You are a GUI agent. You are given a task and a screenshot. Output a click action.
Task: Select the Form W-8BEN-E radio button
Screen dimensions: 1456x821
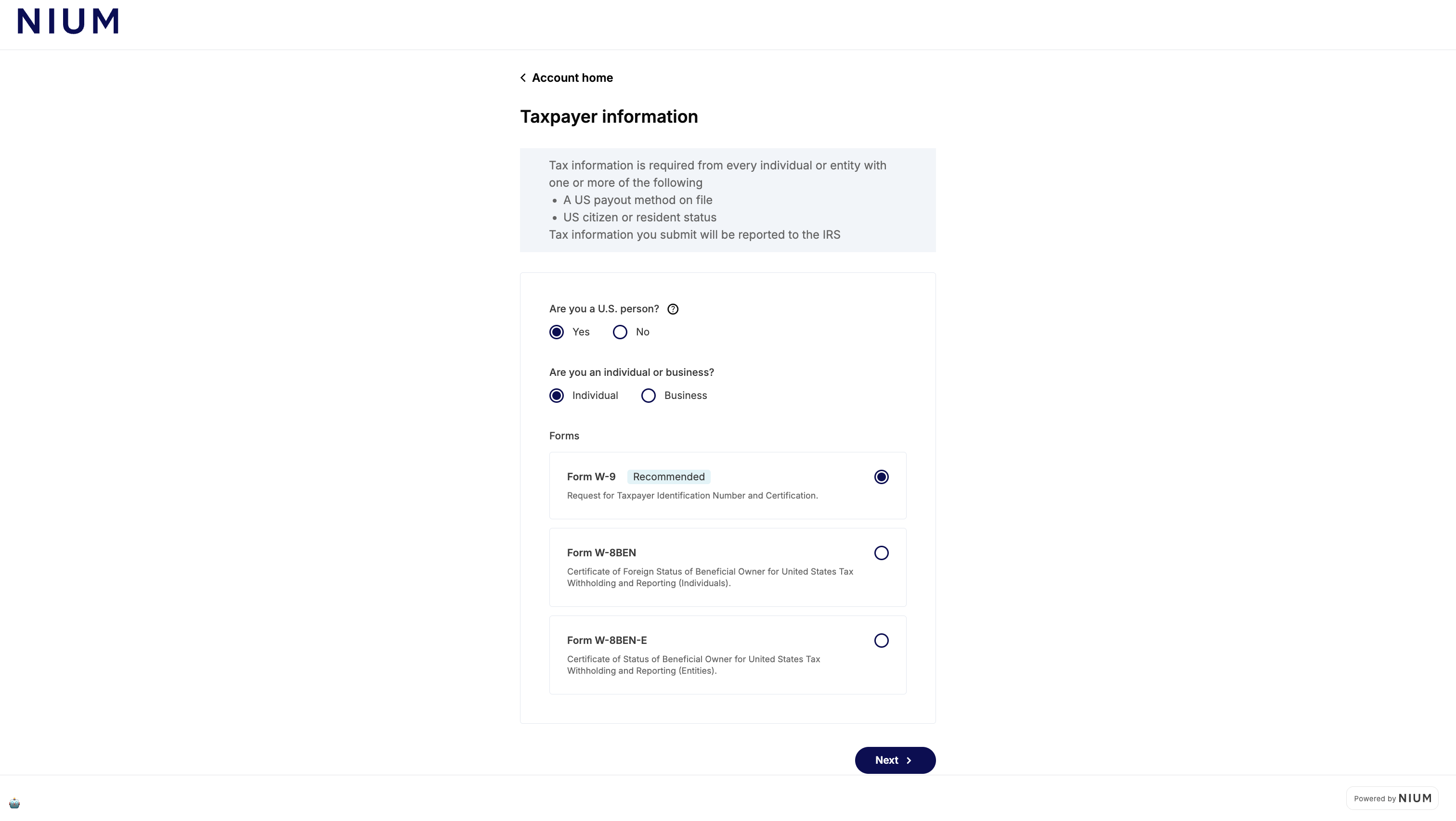tap(881, 641)
